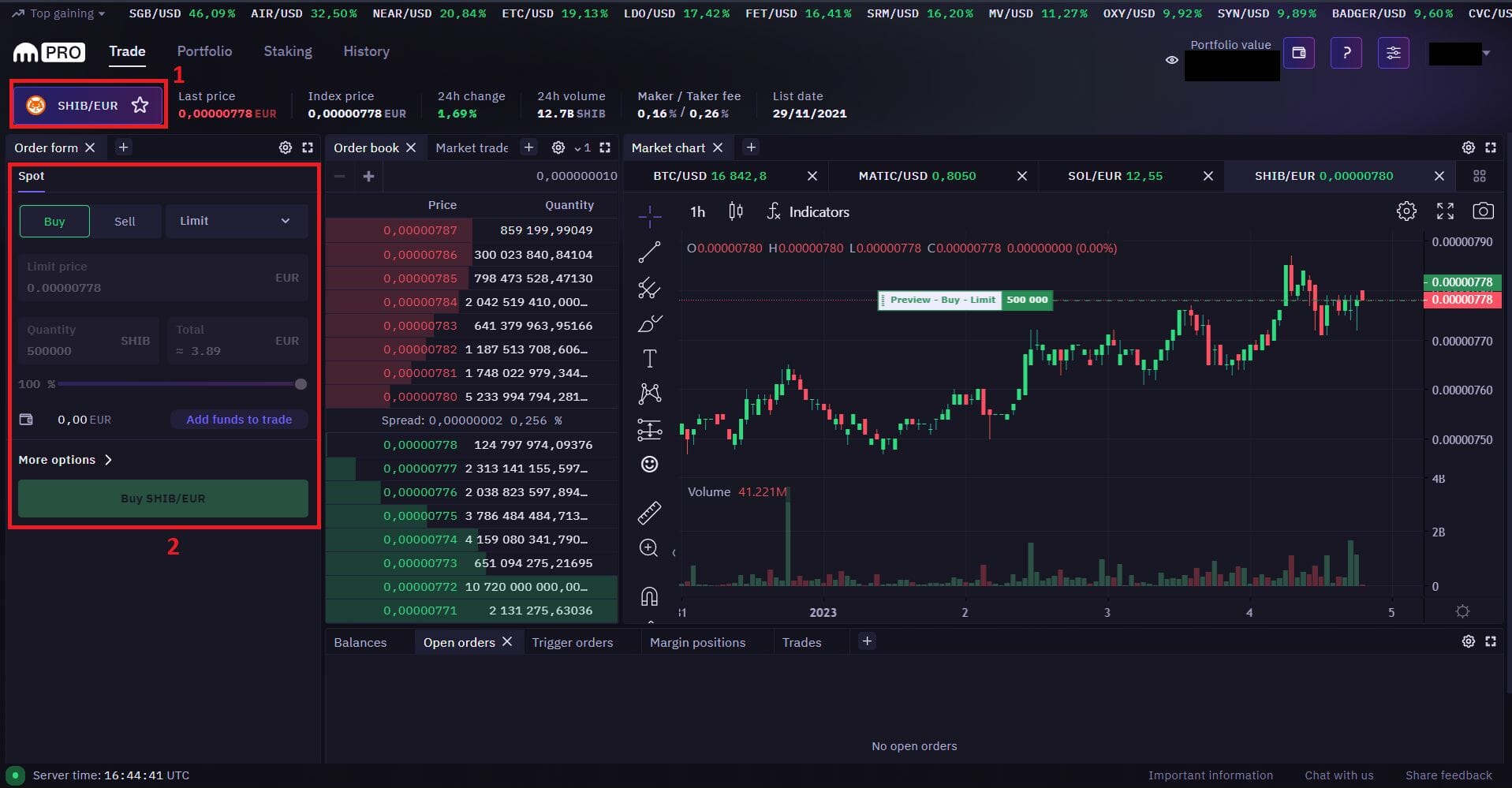Go to the Portfolio tab
The image size is (1512, 788).
(204, 51)
